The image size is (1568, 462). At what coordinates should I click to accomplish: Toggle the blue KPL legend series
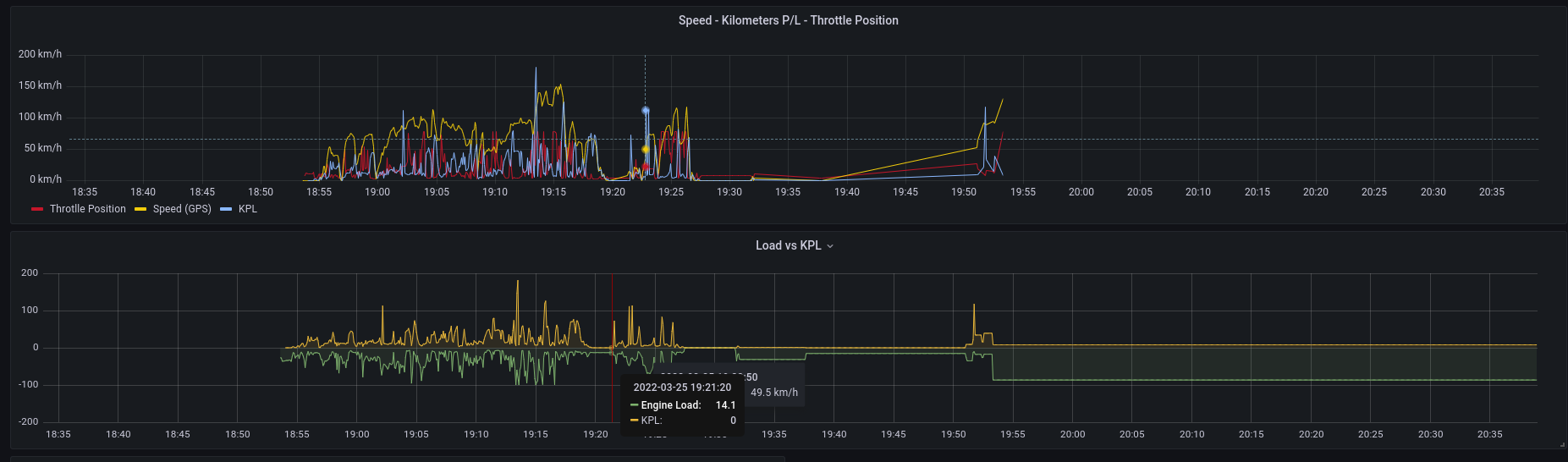point(247,209)
